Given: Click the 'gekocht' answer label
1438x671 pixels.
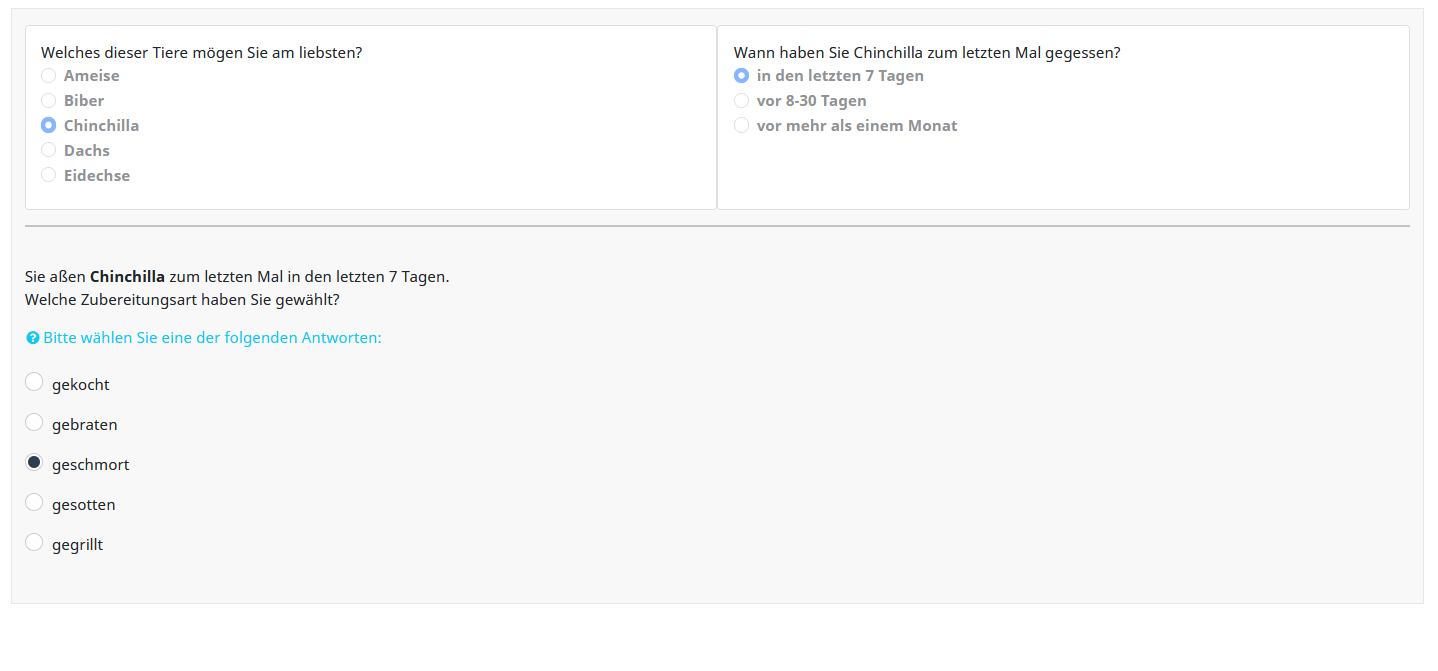Looking at the screenshot, I should point(81,385).
